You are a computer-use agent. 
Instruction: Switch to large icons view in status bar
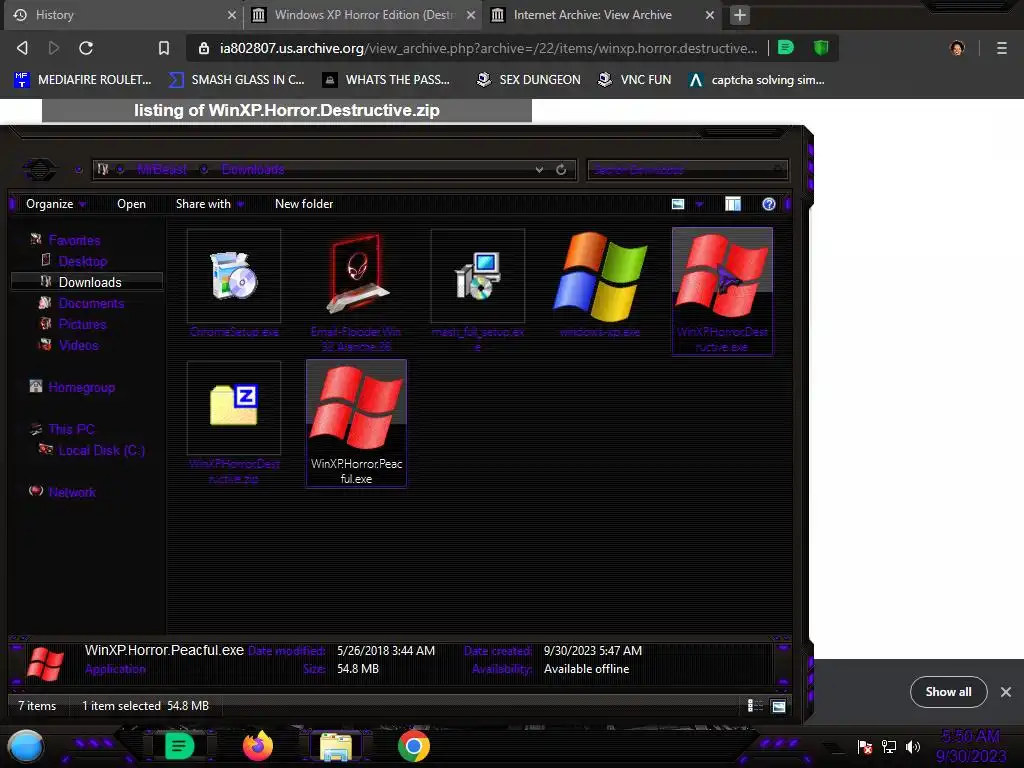point(778,705)
